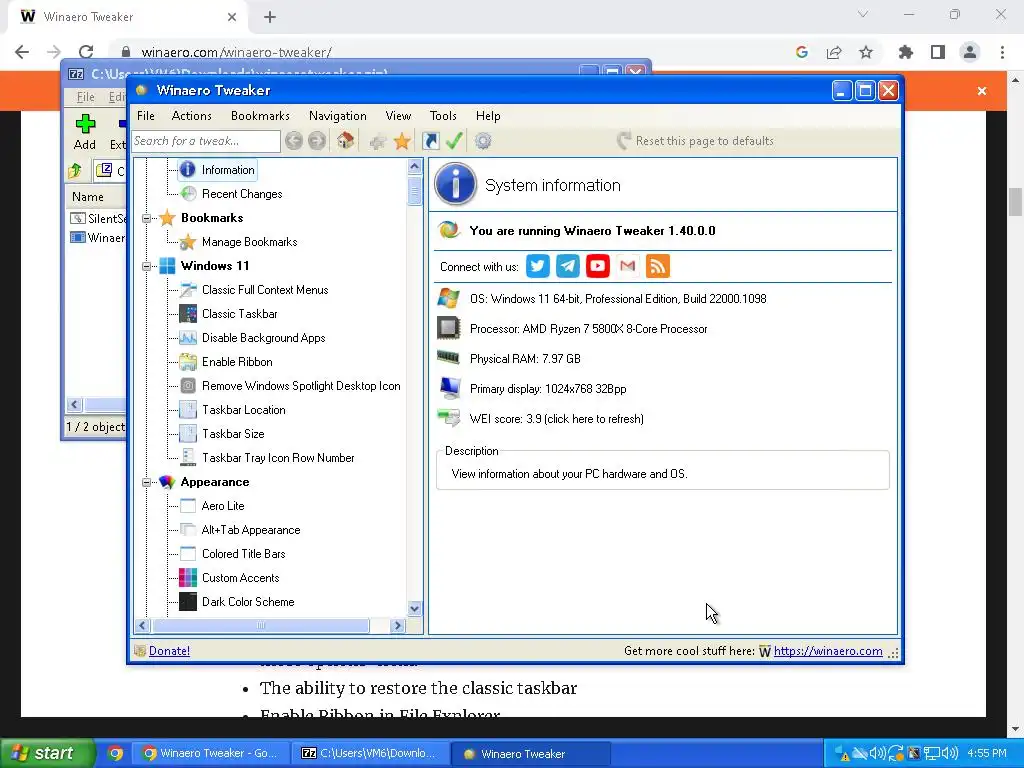
Task: Select Recent Changes in the tree
Action: click(242, 194)
